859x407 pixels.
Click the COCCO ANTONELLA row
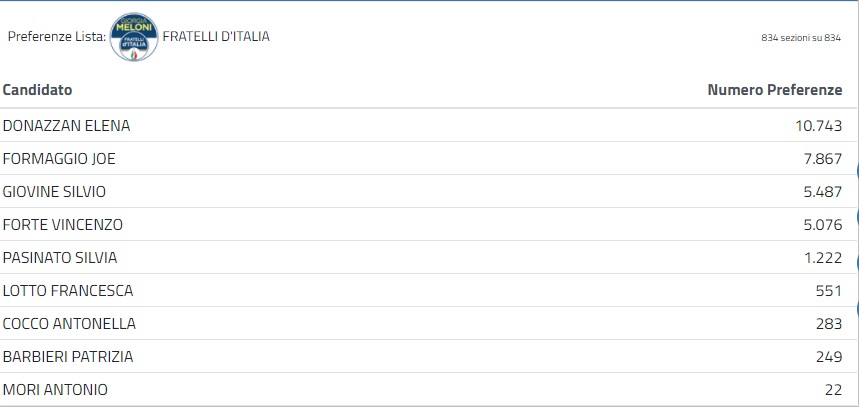pos(69,324)
